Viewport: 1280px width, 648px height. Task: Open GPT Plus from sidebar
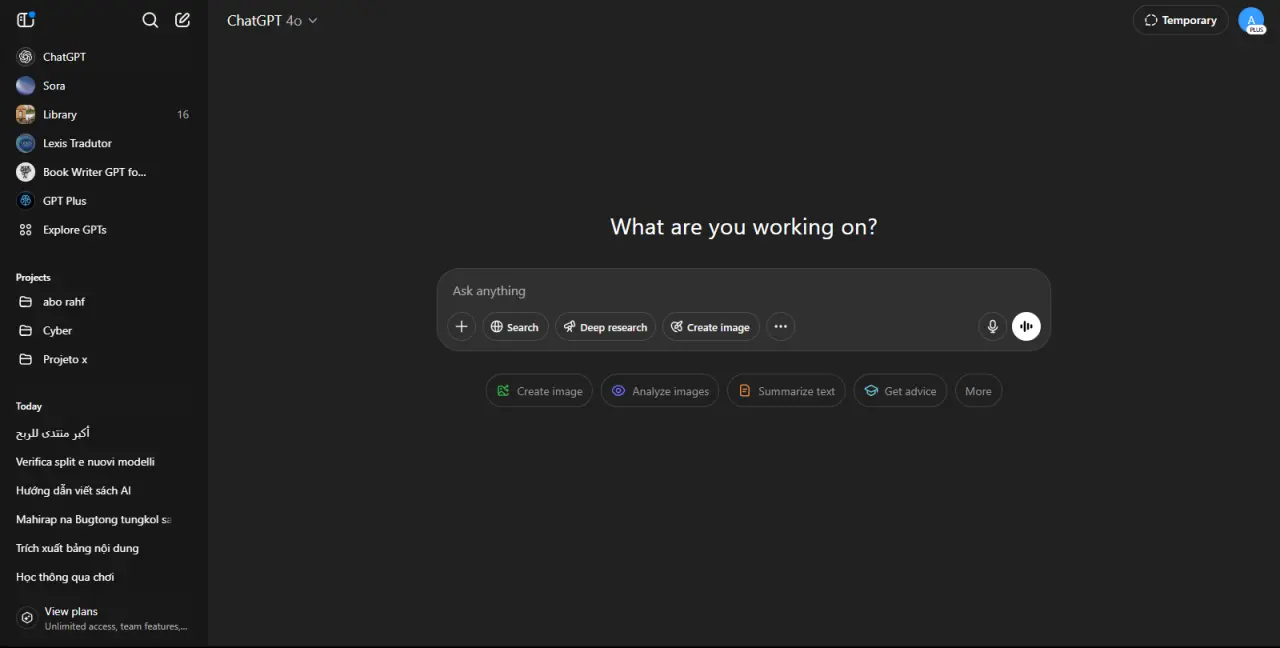tap(104, 201)
